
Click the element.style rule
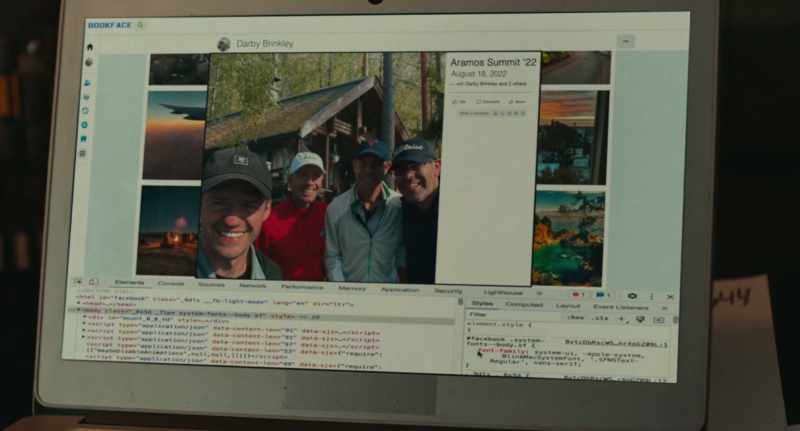pos(500,324)
